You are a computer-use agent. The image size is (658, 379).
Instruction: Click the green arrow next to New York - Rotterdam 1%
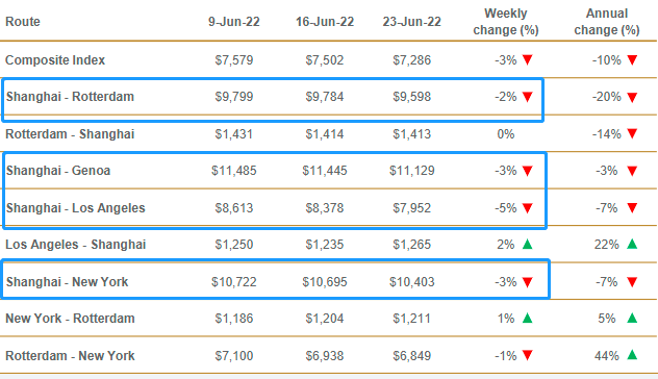tap(527, 318)
